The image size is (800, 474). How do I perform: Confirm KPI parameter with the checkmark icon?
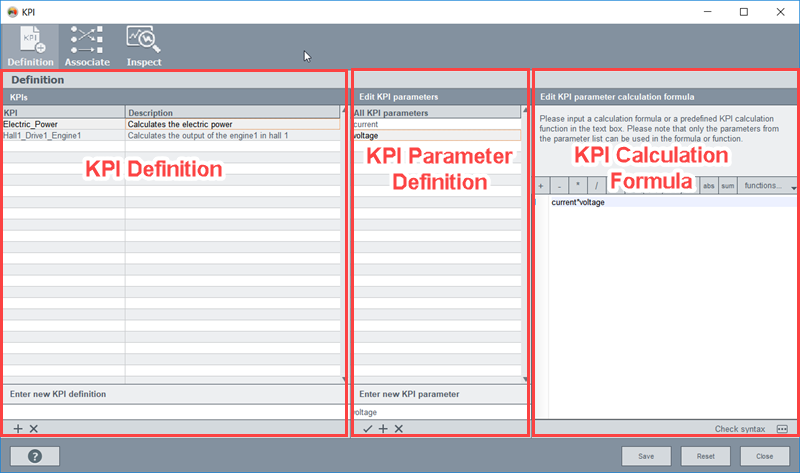(367, 429)
